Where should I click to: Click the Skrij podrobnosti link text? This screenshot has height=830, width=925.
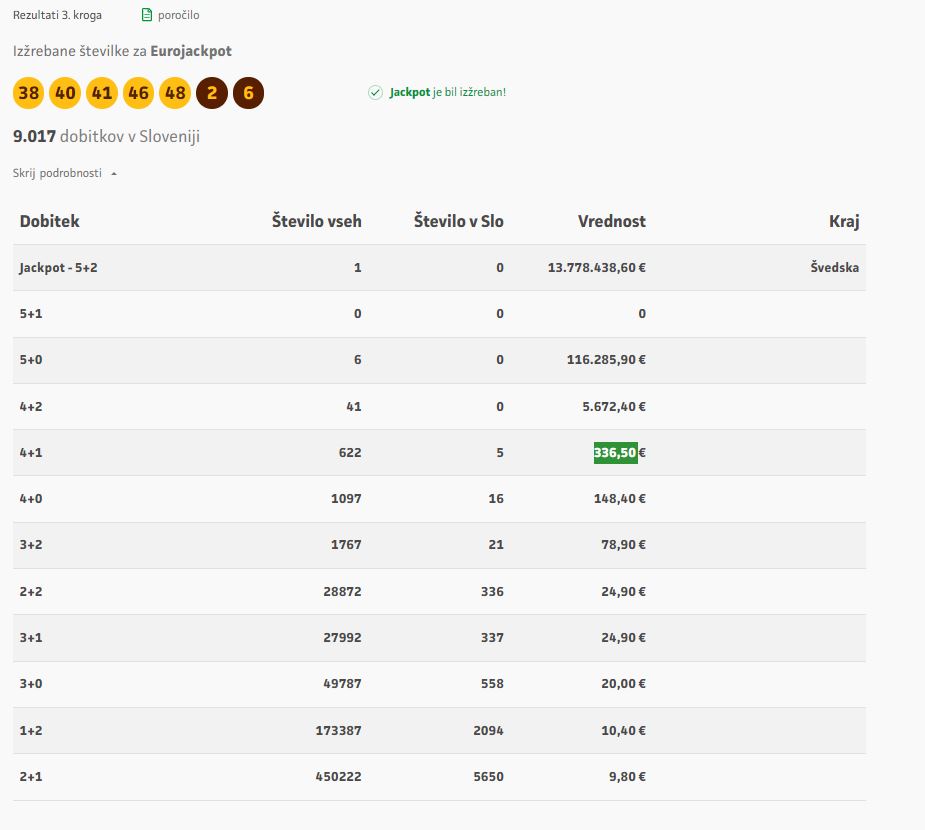coord(57,173)
